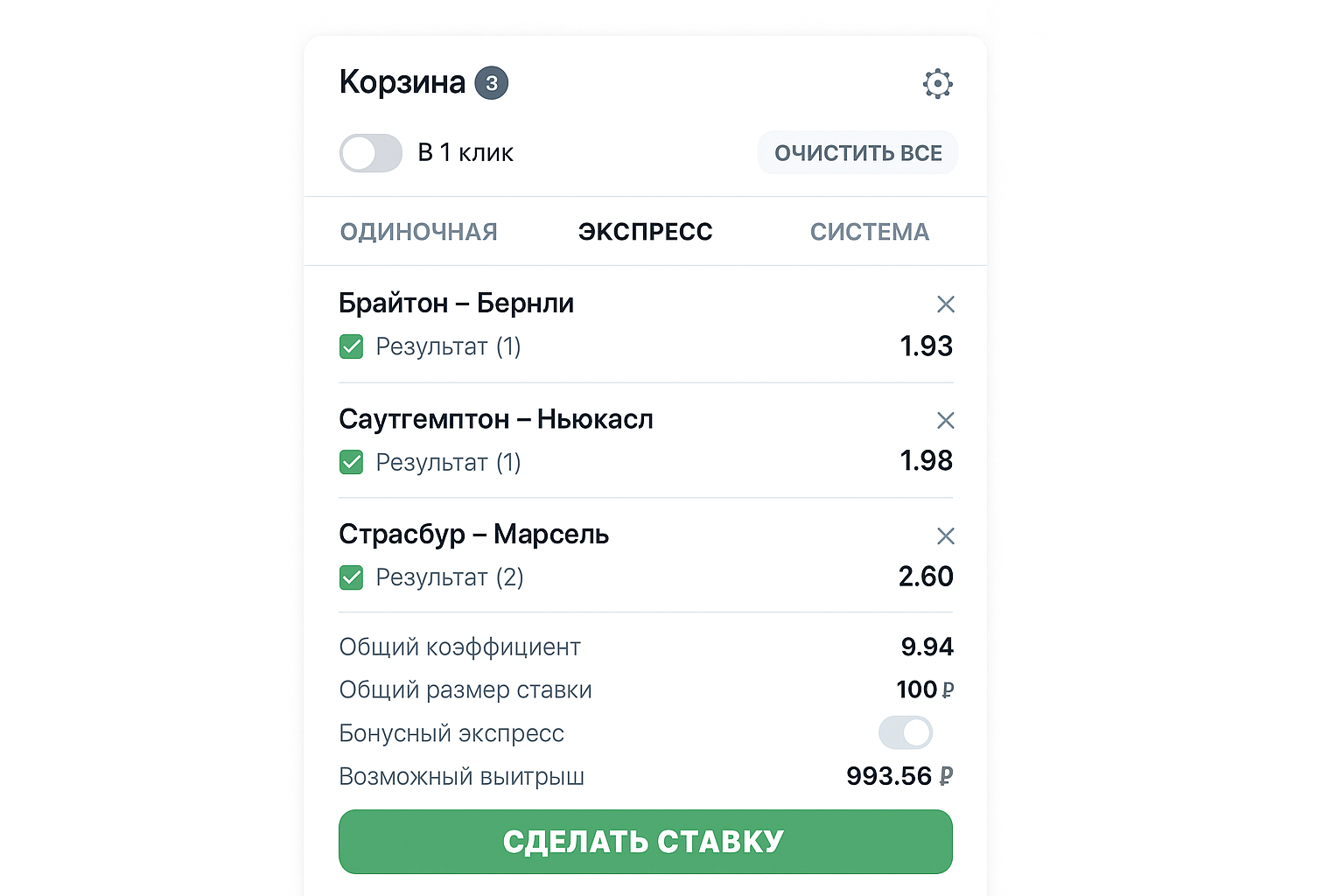Remove the Брайтон – Бернли bet

[x=946, y=304]
